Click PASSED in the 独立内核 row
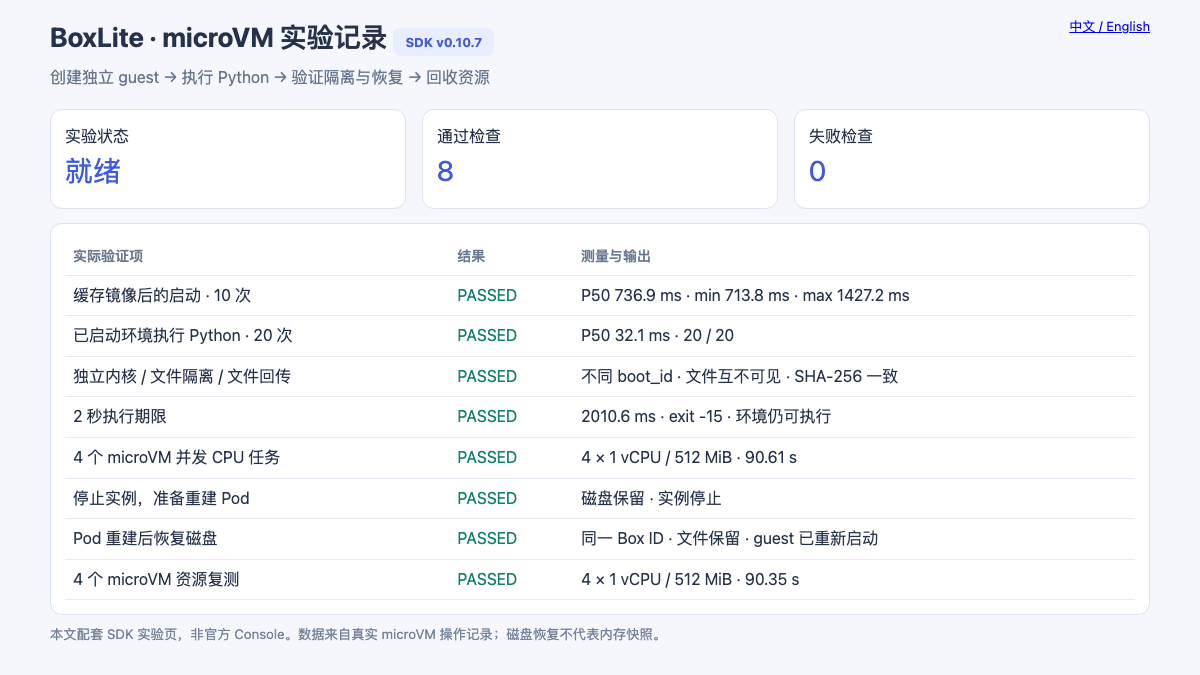1200x675 pixels. [x=487, y=376]
